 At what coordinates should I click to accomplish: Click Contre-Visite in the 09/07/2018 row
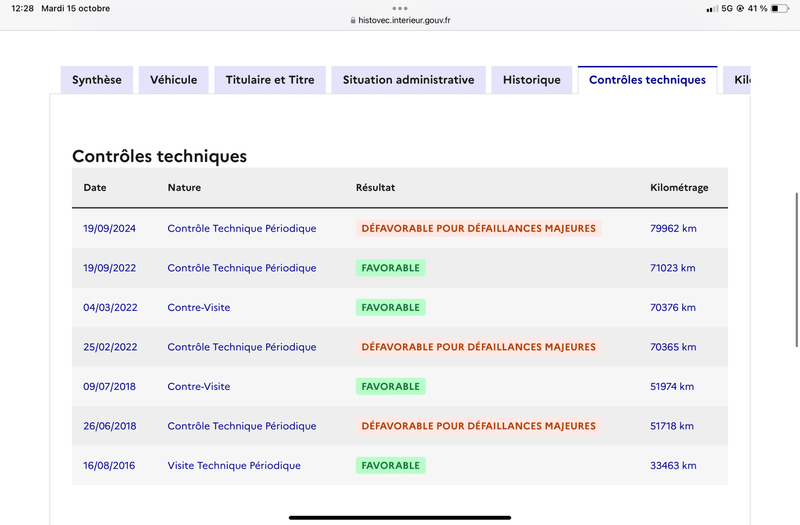(x=199, y=386)
